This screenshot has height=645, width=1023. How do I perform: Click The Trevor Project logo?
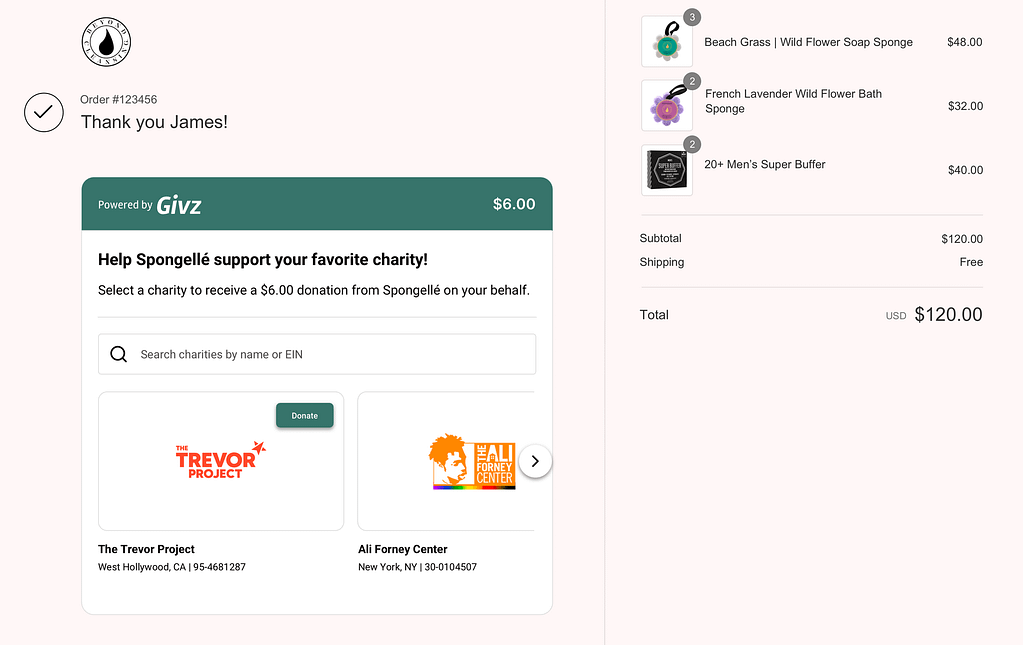[221, 460]
